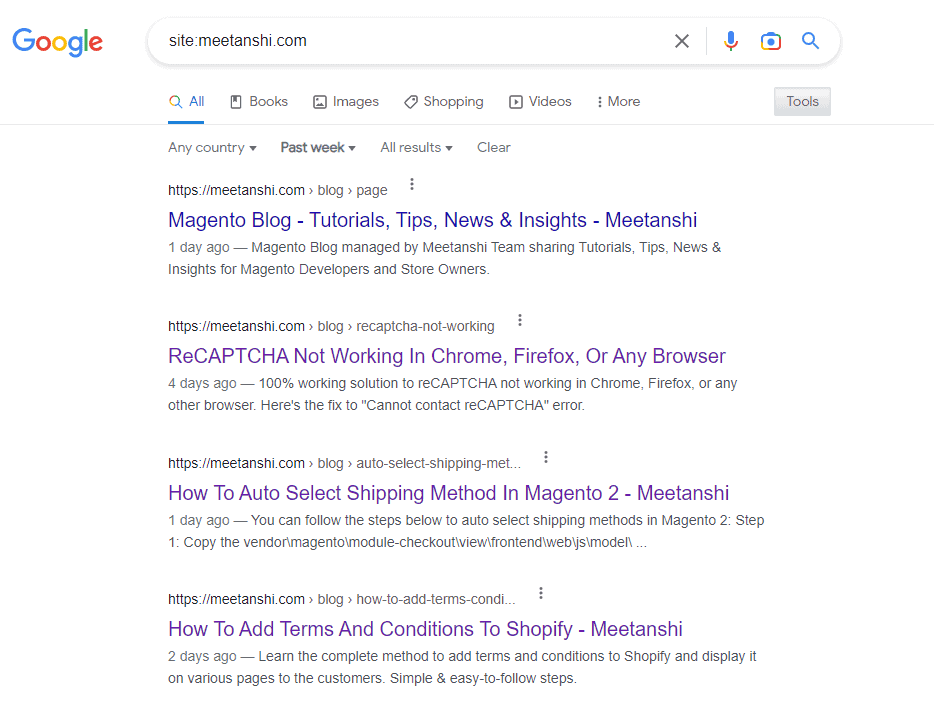Switch to the Videos tab

click(x=540, y=102)
